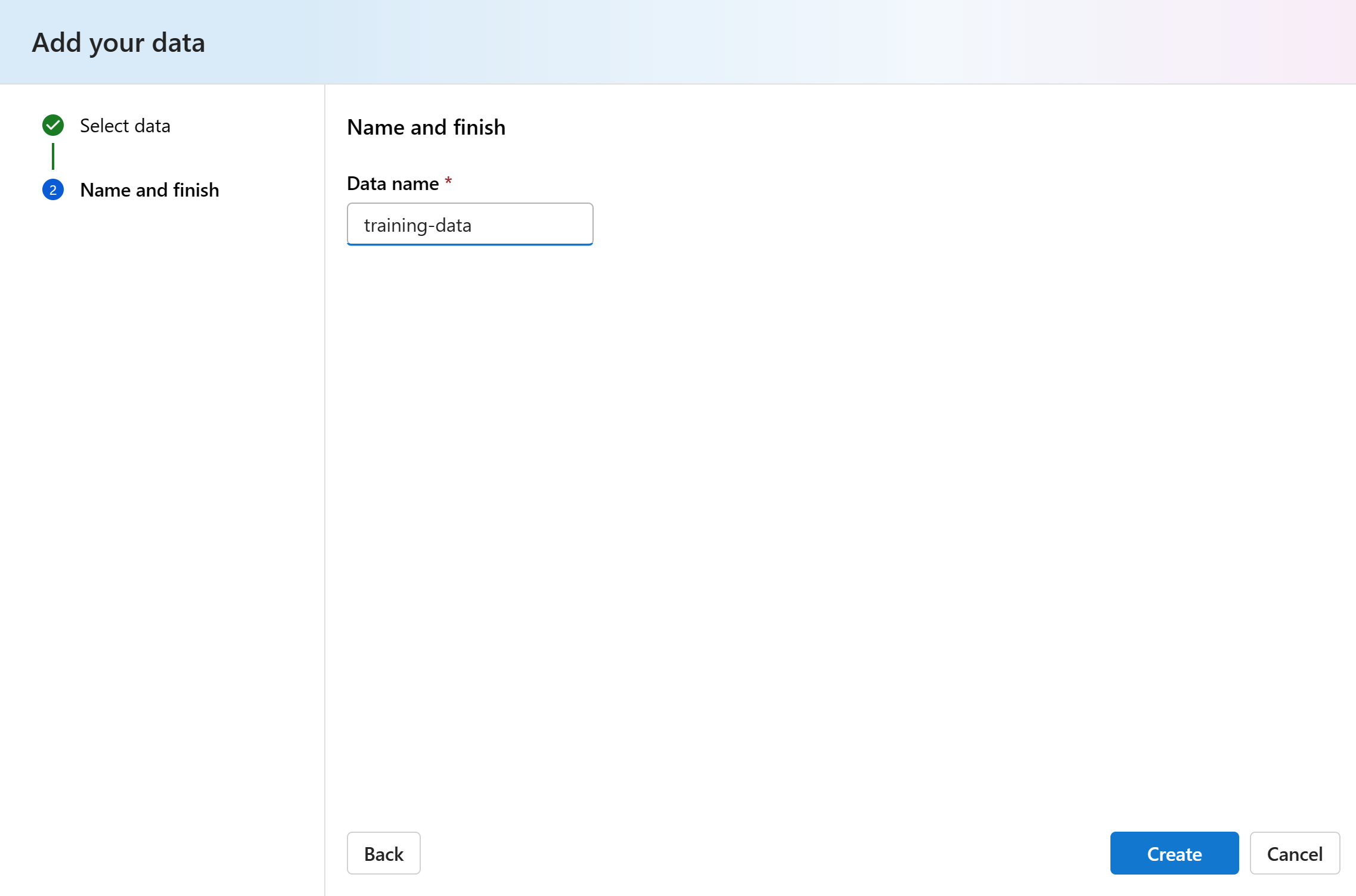This screenshot has width=1356, height=896.
Task: Focus the Data name text field
Action: point(470,224)
